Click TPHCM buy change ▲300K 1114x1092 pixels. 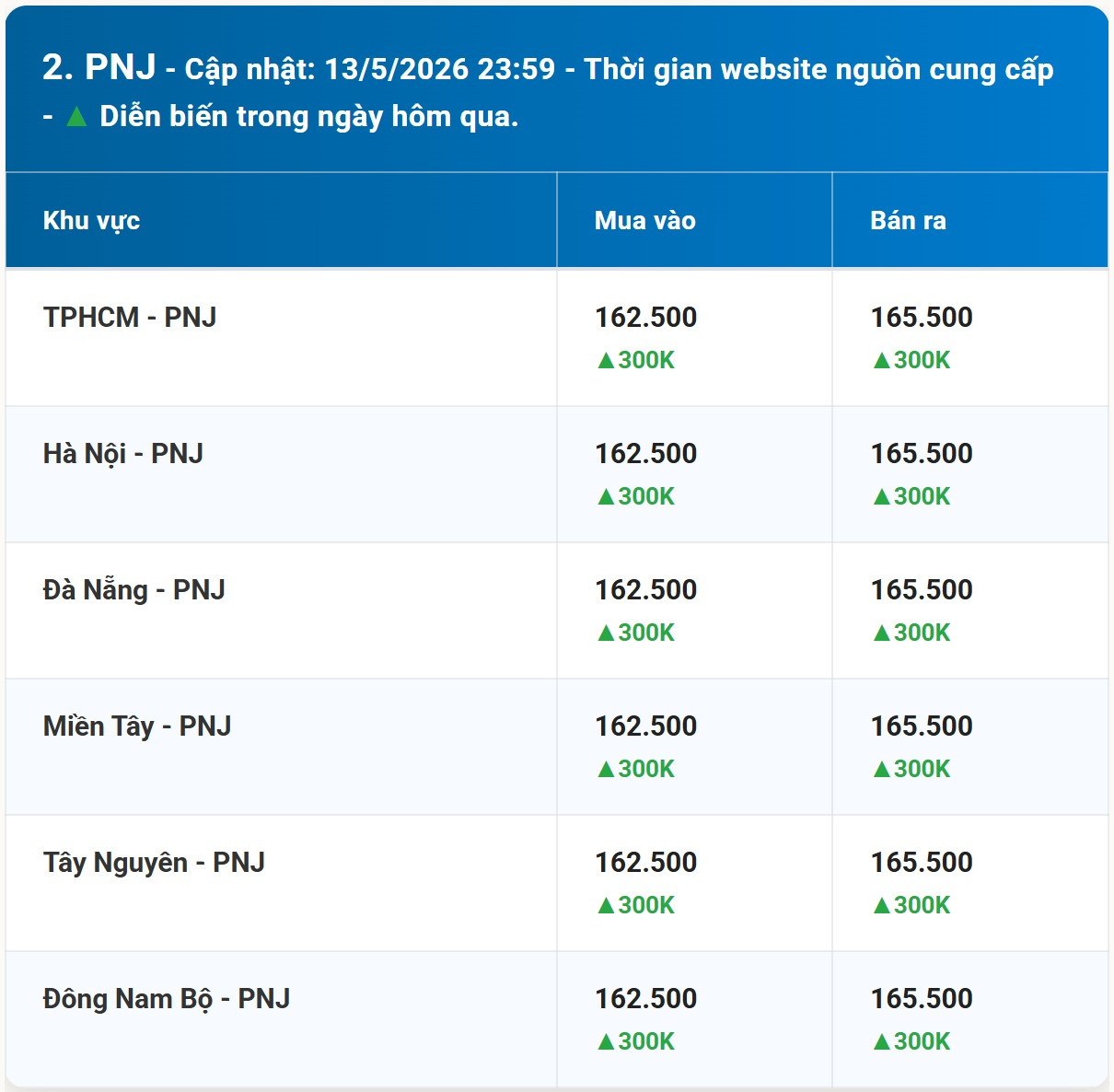[635, 360]
